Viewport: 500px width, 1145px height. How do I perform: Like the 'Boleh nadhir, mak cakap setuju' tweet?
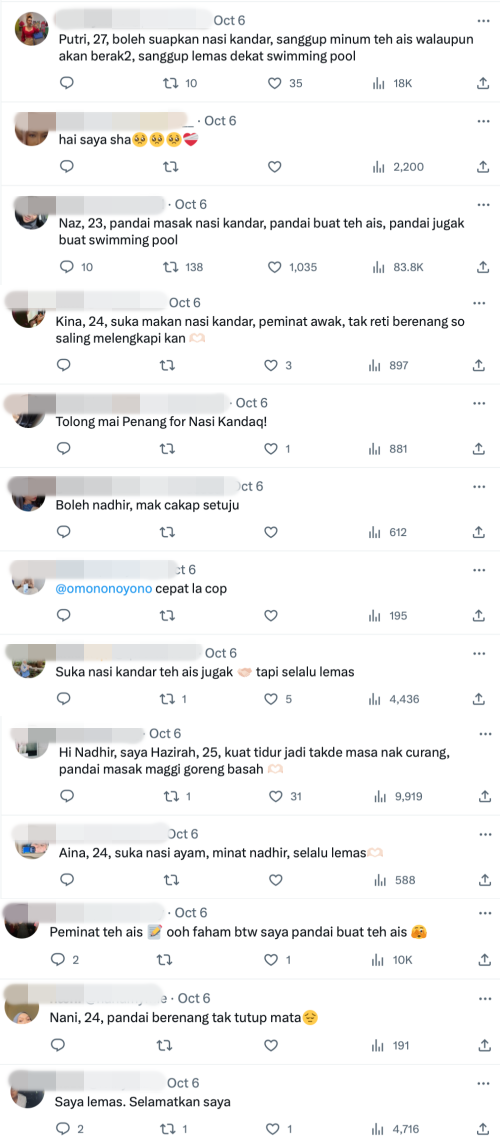click(x=271, y=532)
